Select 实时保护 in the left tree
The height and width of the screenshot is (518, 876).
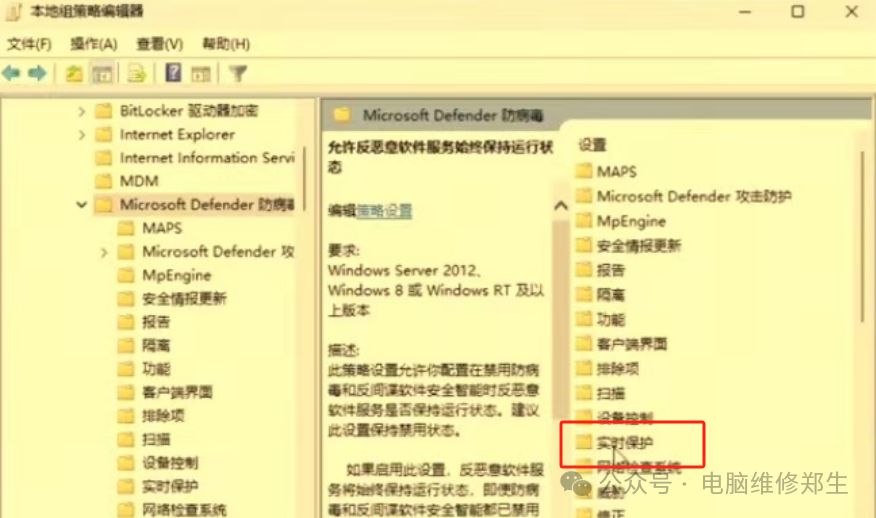[x=170, y=486]
